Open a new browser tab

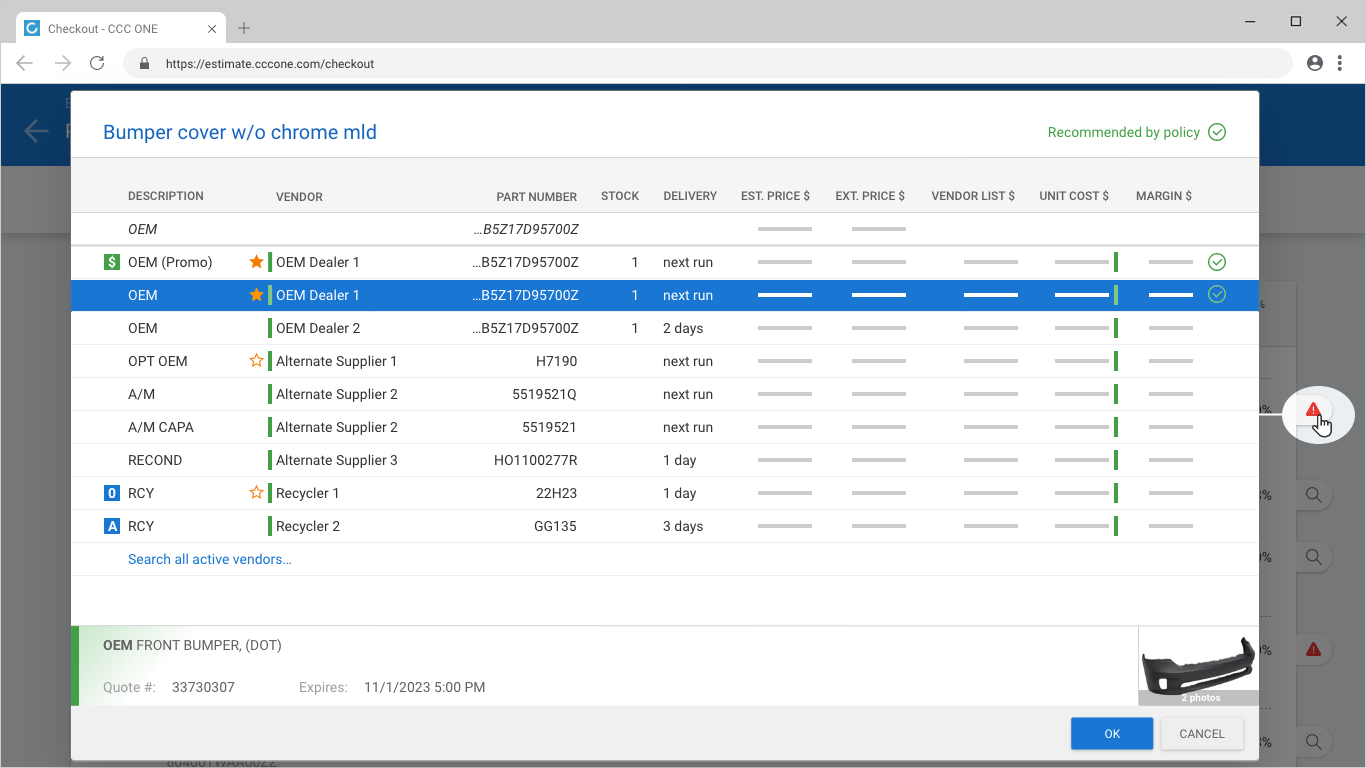point(244,28)
